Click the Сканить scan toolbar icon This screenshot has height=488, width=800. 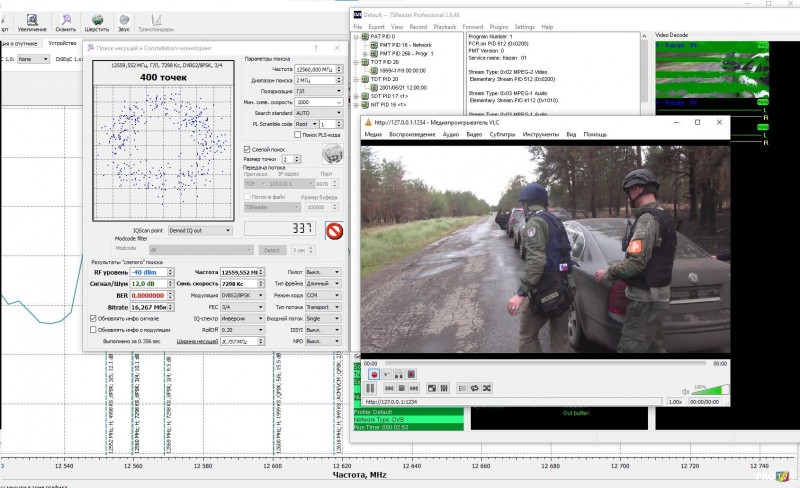pyautogui.click(x=65, y=20)
